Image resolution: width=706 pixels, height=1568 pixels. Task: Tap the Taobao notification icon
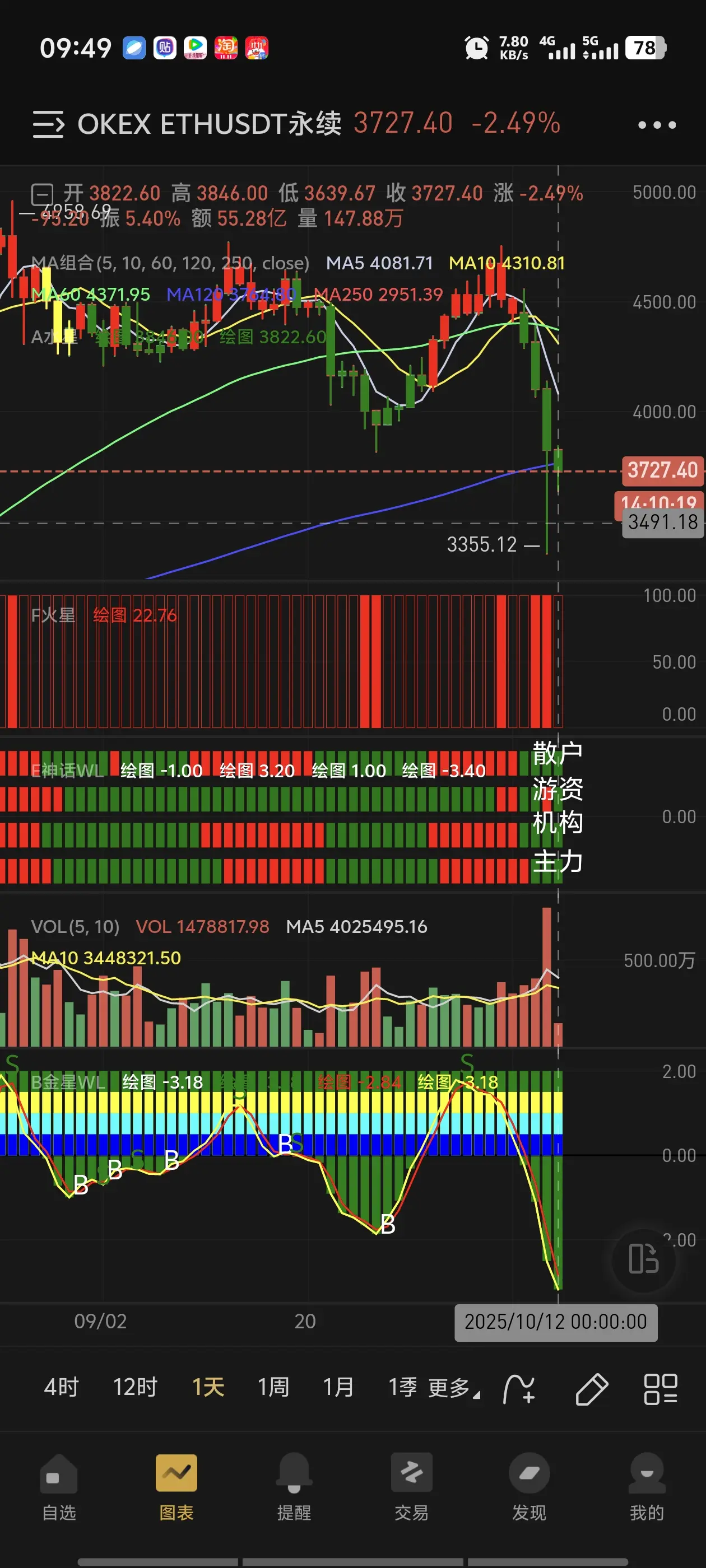pos(226,48)
